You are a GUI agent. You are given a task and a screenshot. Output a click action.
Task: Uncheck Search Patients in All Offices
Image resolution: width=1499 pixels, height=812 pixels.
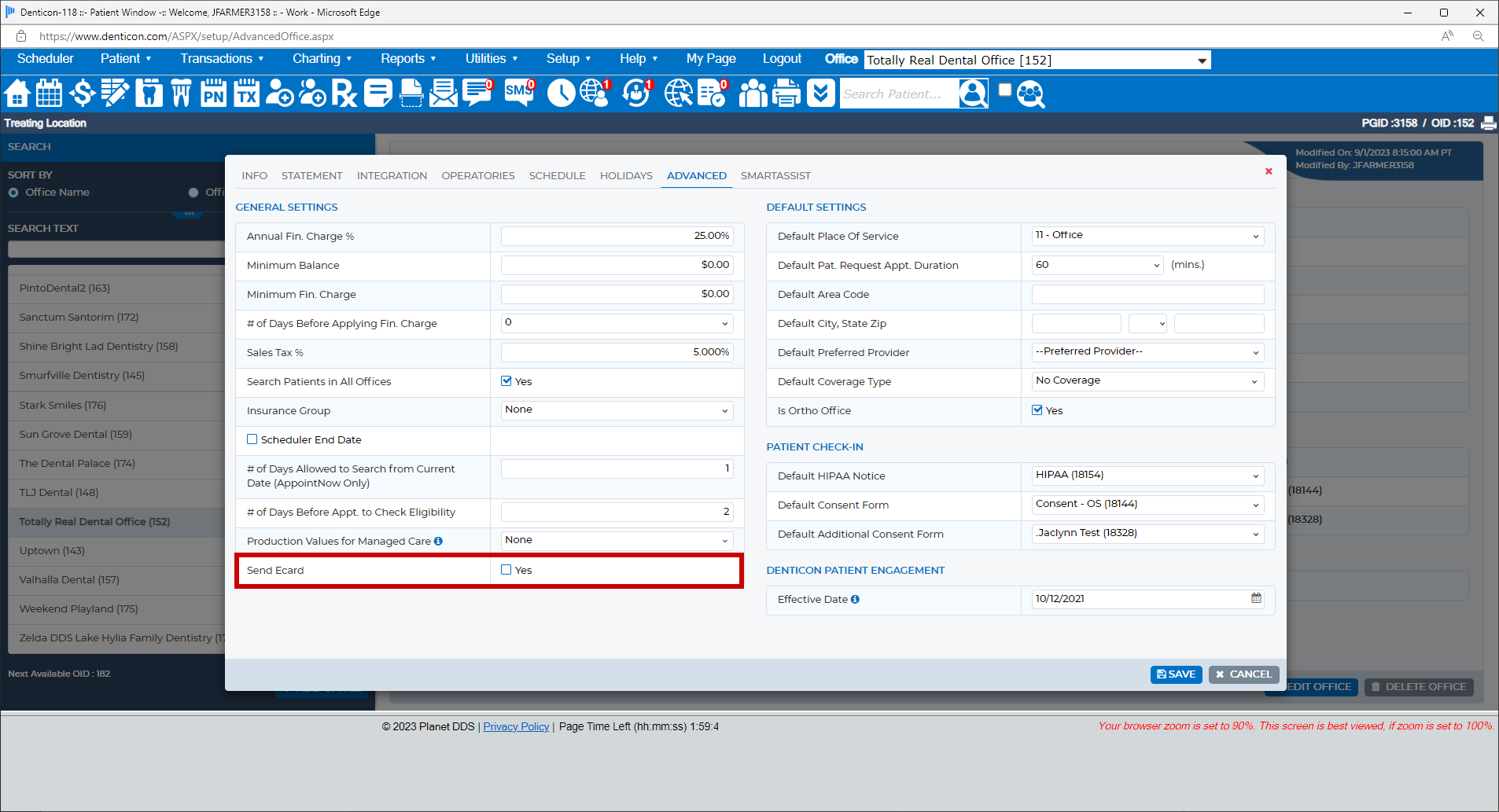[x=506, y=381]
